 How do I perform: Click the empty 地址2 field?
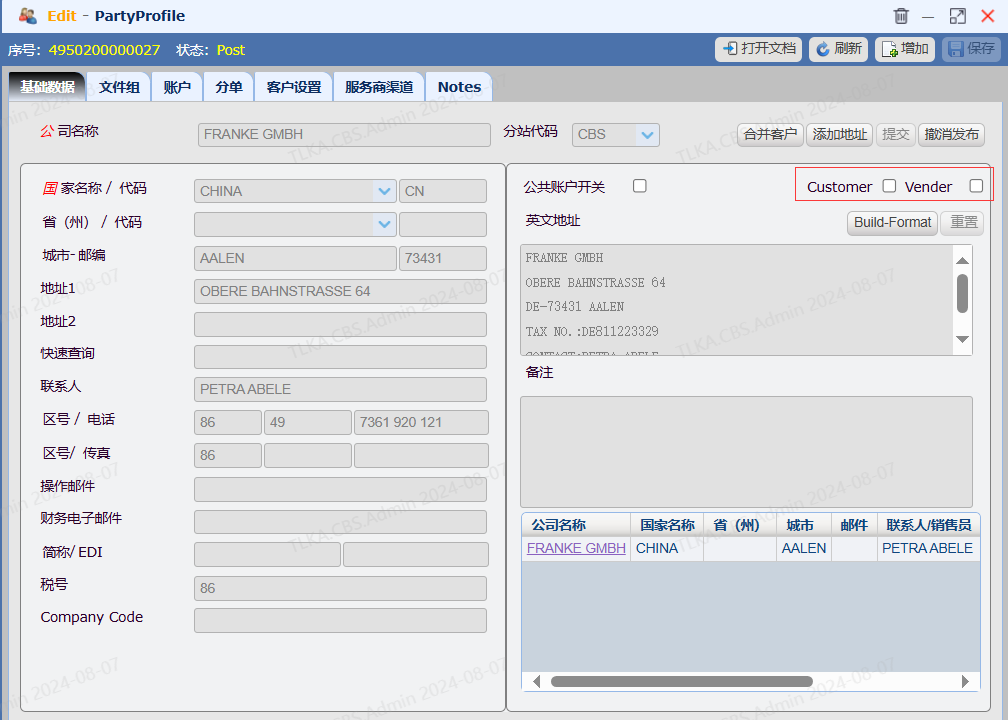pos(340,324)
